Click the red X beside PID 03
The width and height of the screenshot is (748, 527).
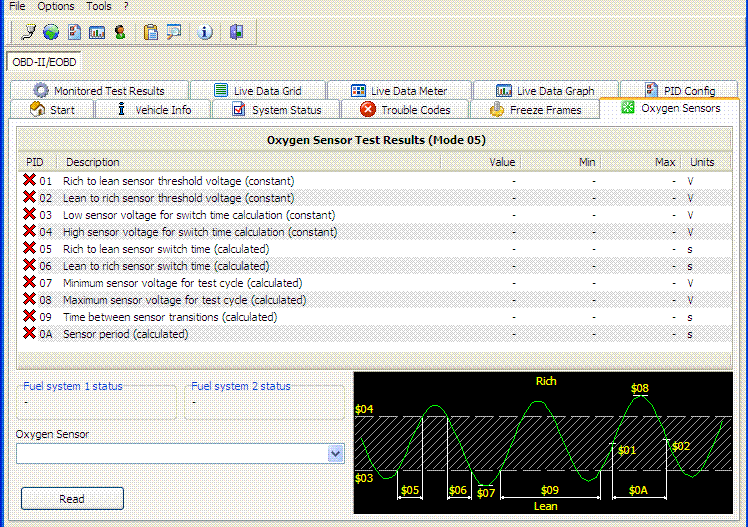tap(30, 214)
